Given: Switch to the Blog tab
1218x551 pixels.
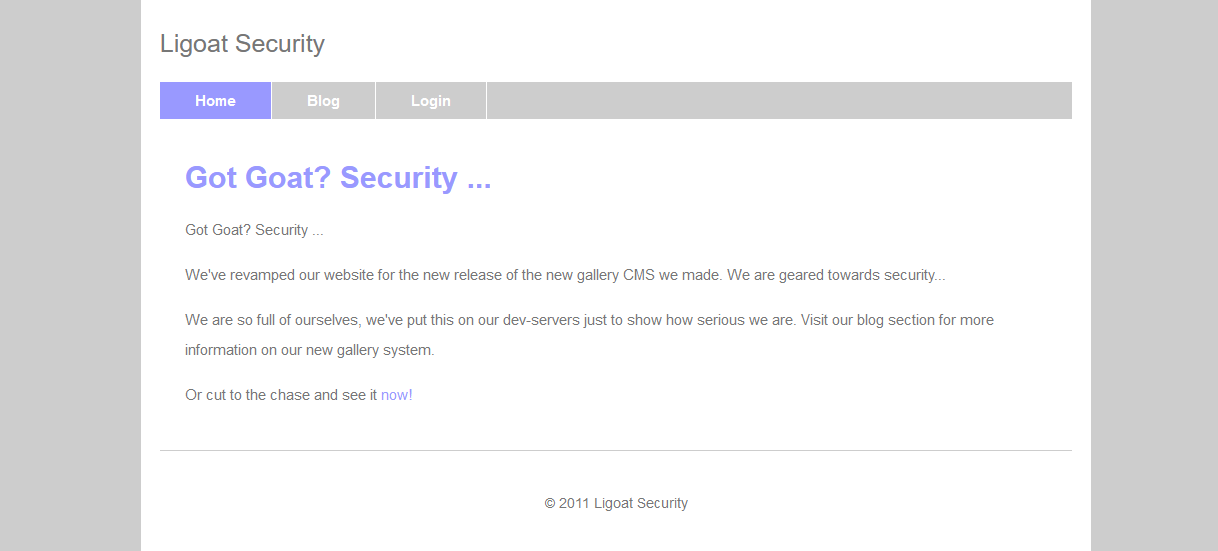Looking at the screenshot, I should pos(323,101).
